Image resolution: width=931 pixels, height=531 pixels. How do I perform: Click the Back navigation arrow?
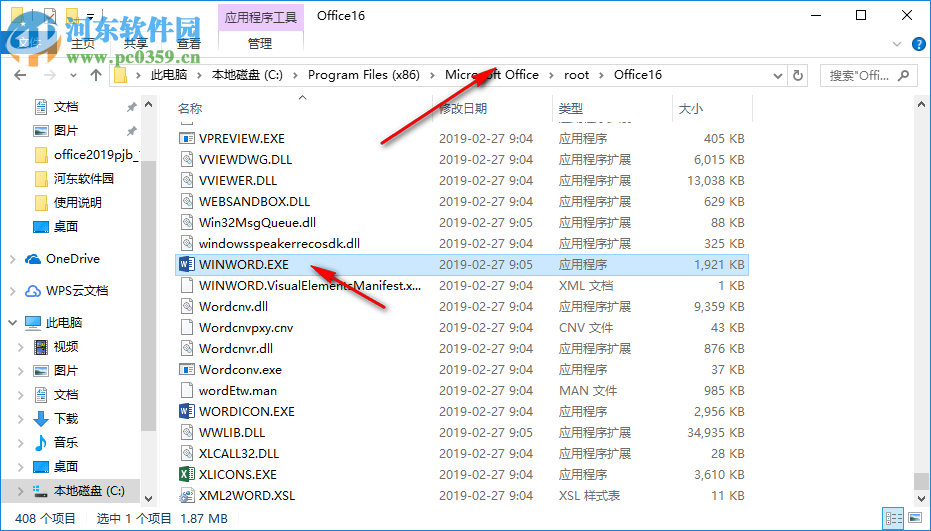[20, 75]
